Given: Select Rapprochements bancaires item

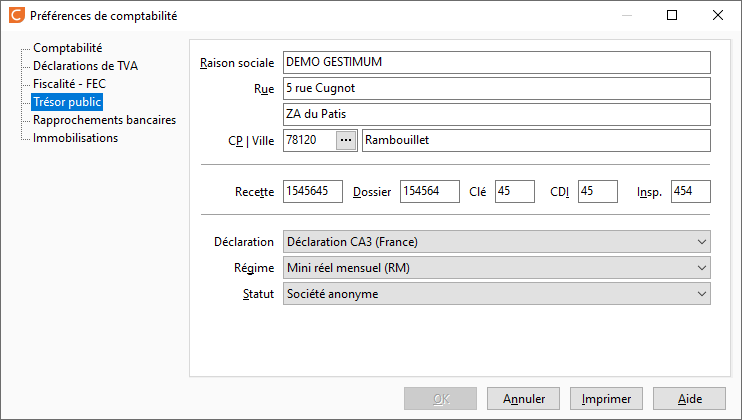Looking at the screenshot, I should coord(104,120).
